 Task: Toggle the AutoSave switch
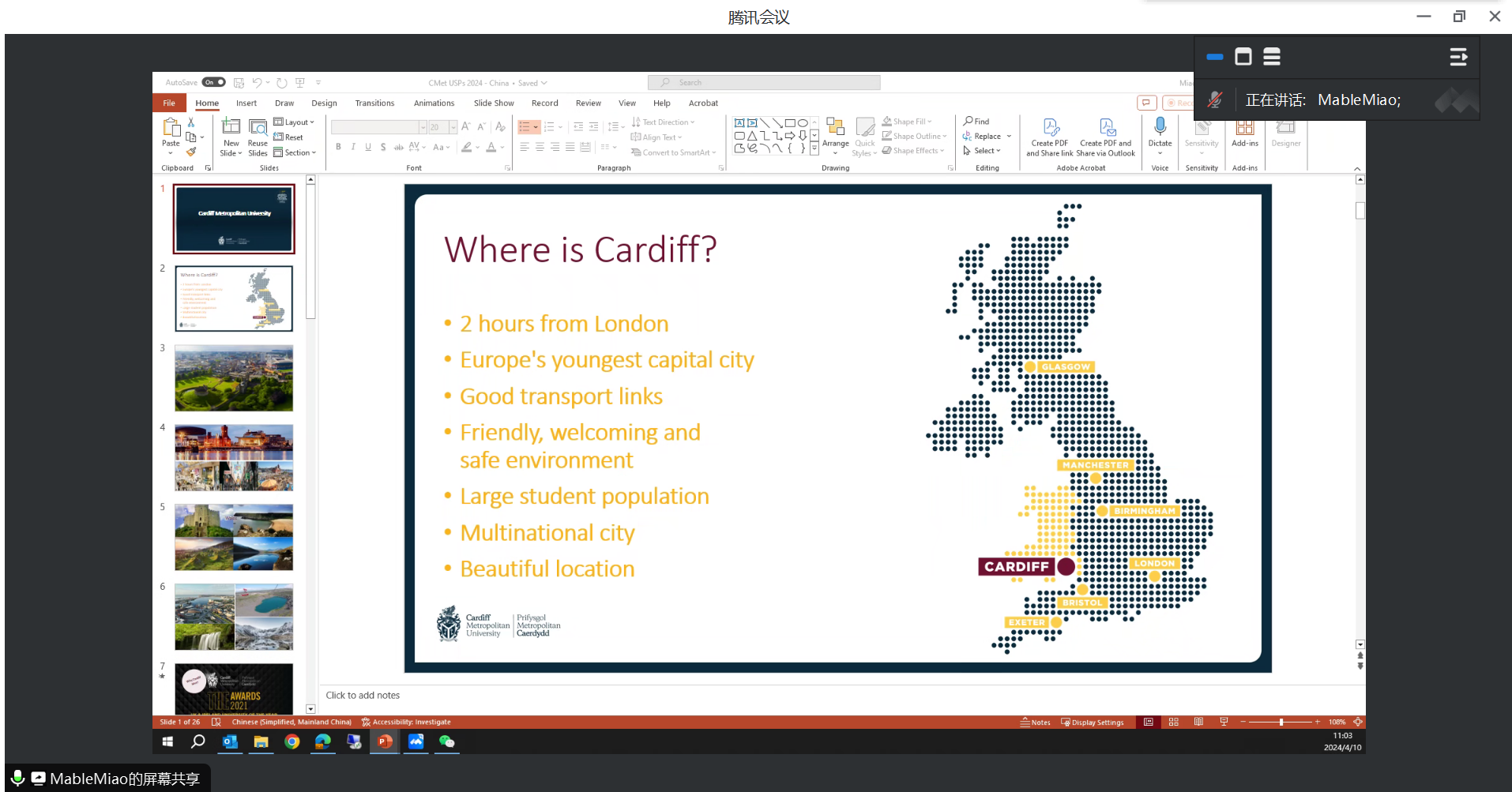pos(213,82)
